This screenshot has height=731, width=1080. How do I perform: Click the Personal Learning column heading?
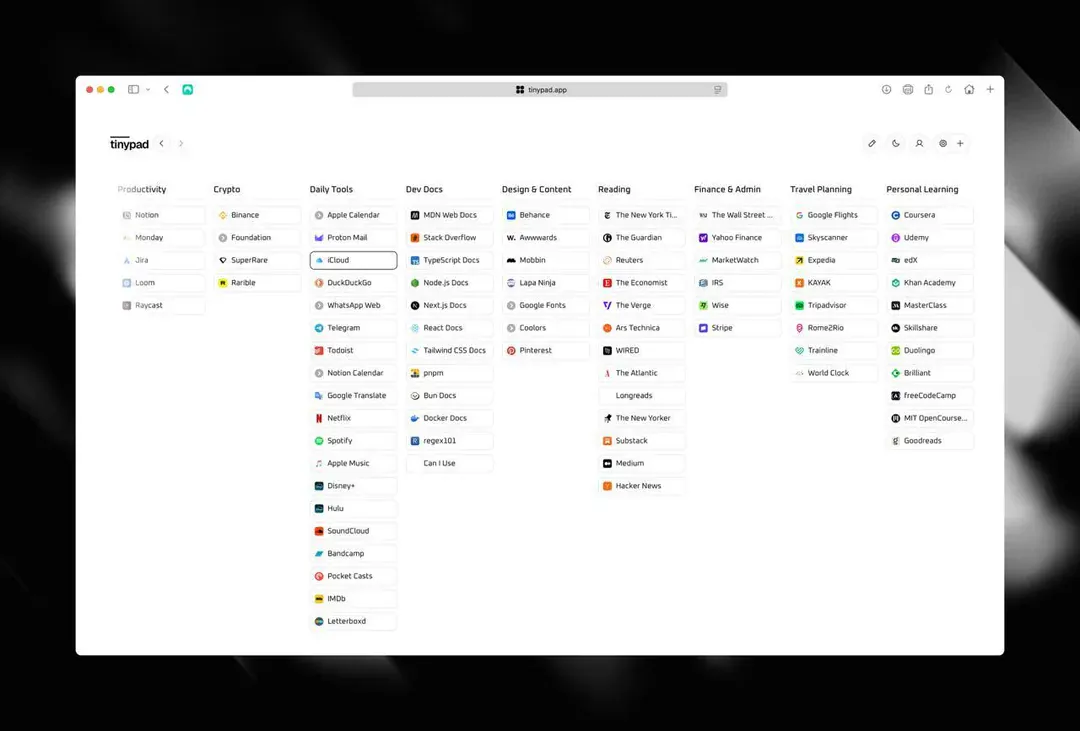pos(922,189)
